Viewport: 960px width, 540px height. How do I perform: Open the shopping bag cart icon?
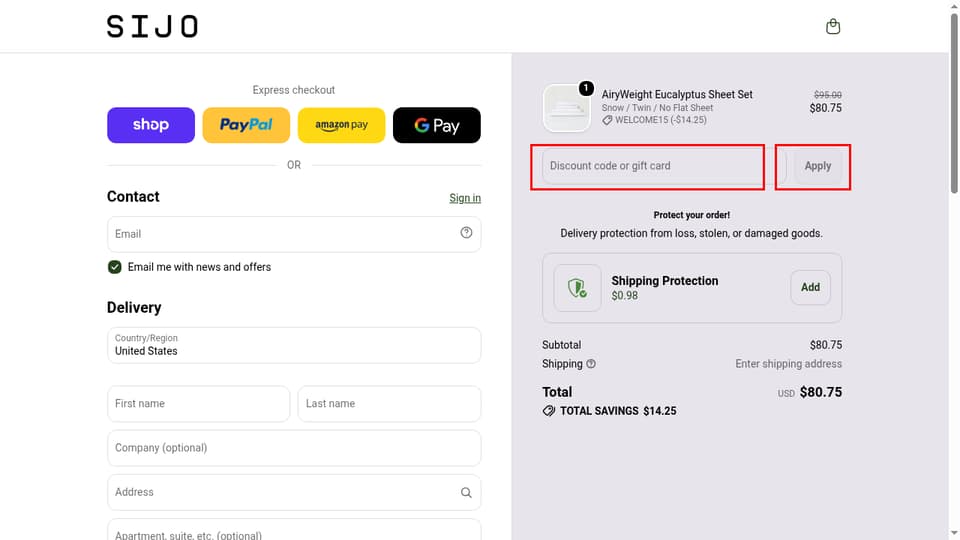click(833, 26)
